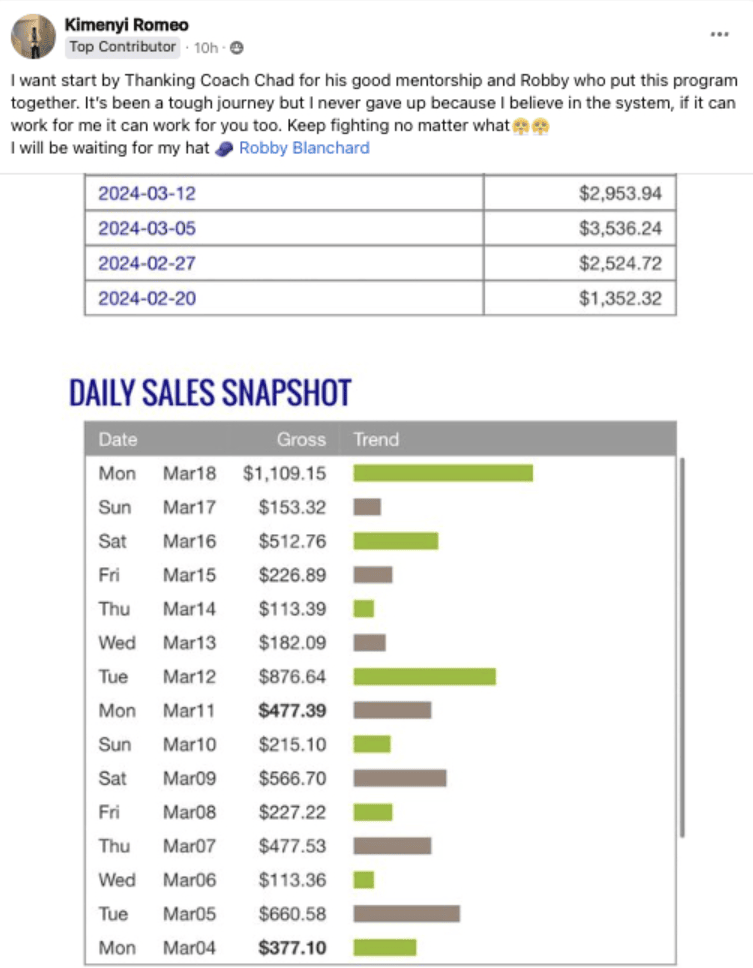Viewport: 753px width, 968px height.
Task: Click Kimenyi Romeo's profile picture
Action: 33,36
